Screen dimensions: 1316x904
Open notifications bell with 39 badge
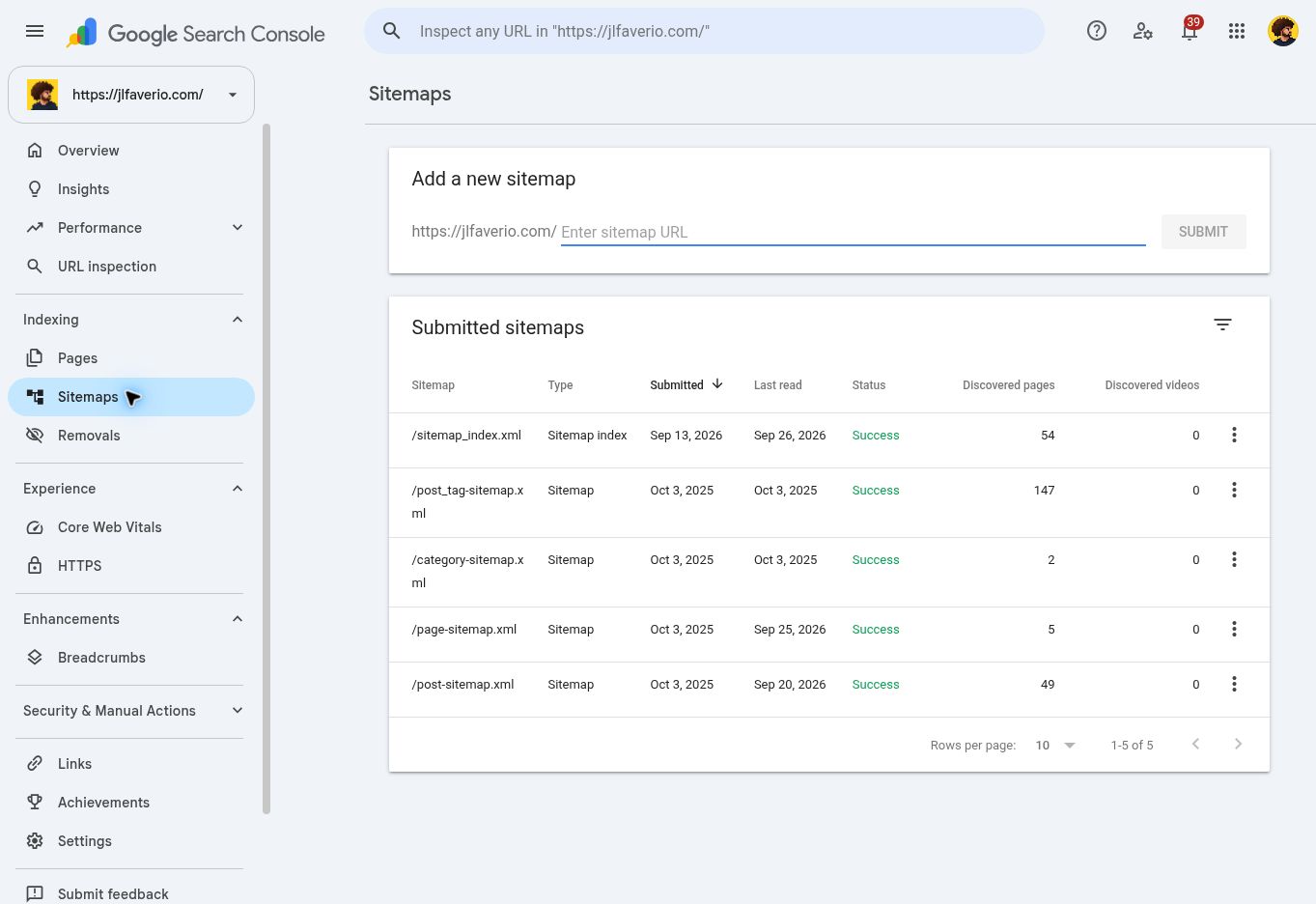coord(1190,29)
